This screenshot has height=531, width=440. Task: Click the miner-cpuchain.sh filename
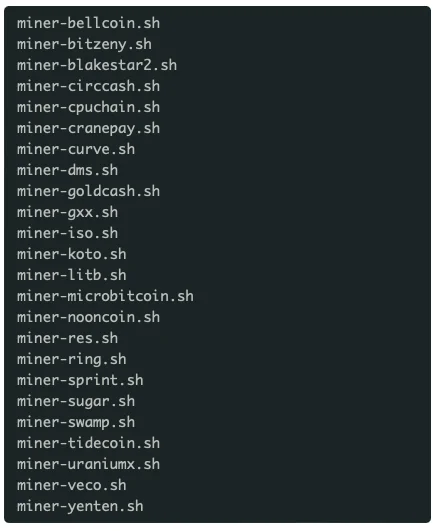88,108
